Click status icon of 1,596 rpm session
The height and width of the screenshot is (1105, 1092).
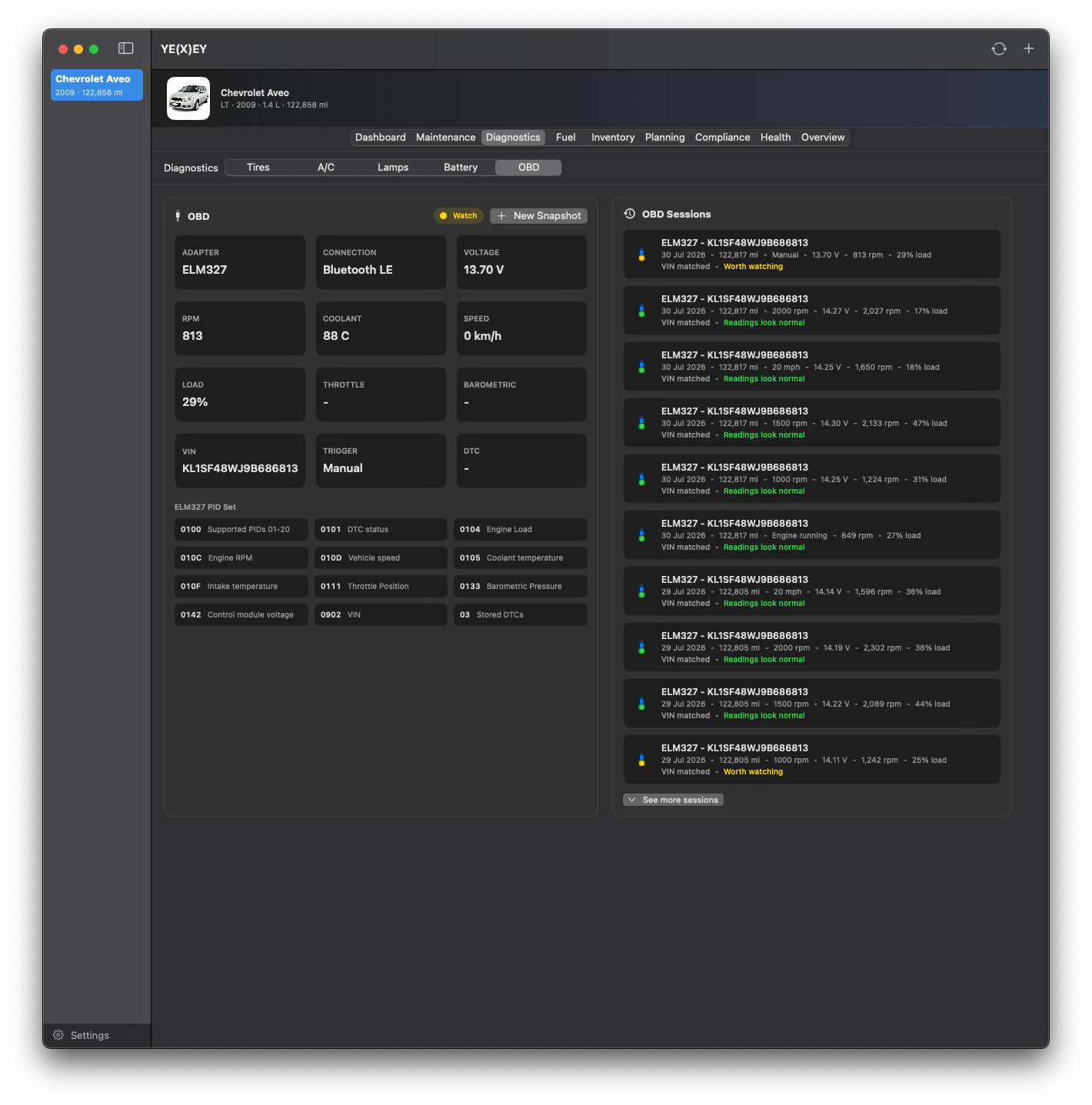click(x=641, y=591)
